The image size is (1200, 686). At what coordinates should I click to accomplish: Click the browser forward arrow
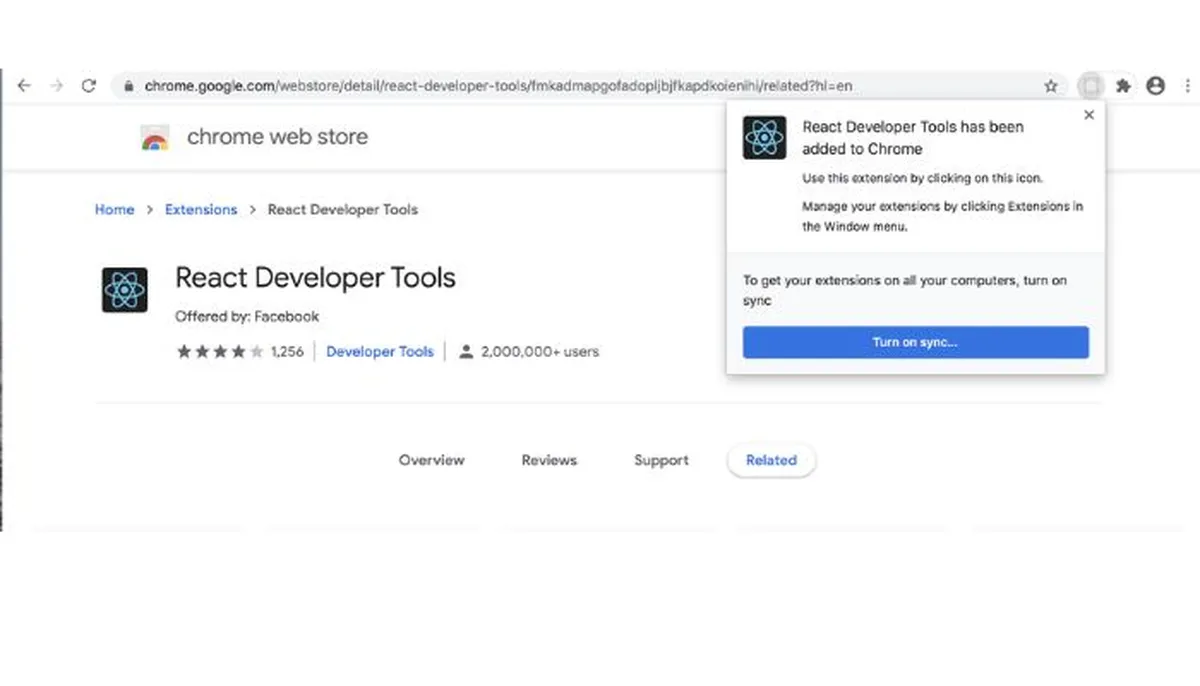coord(56,86)
